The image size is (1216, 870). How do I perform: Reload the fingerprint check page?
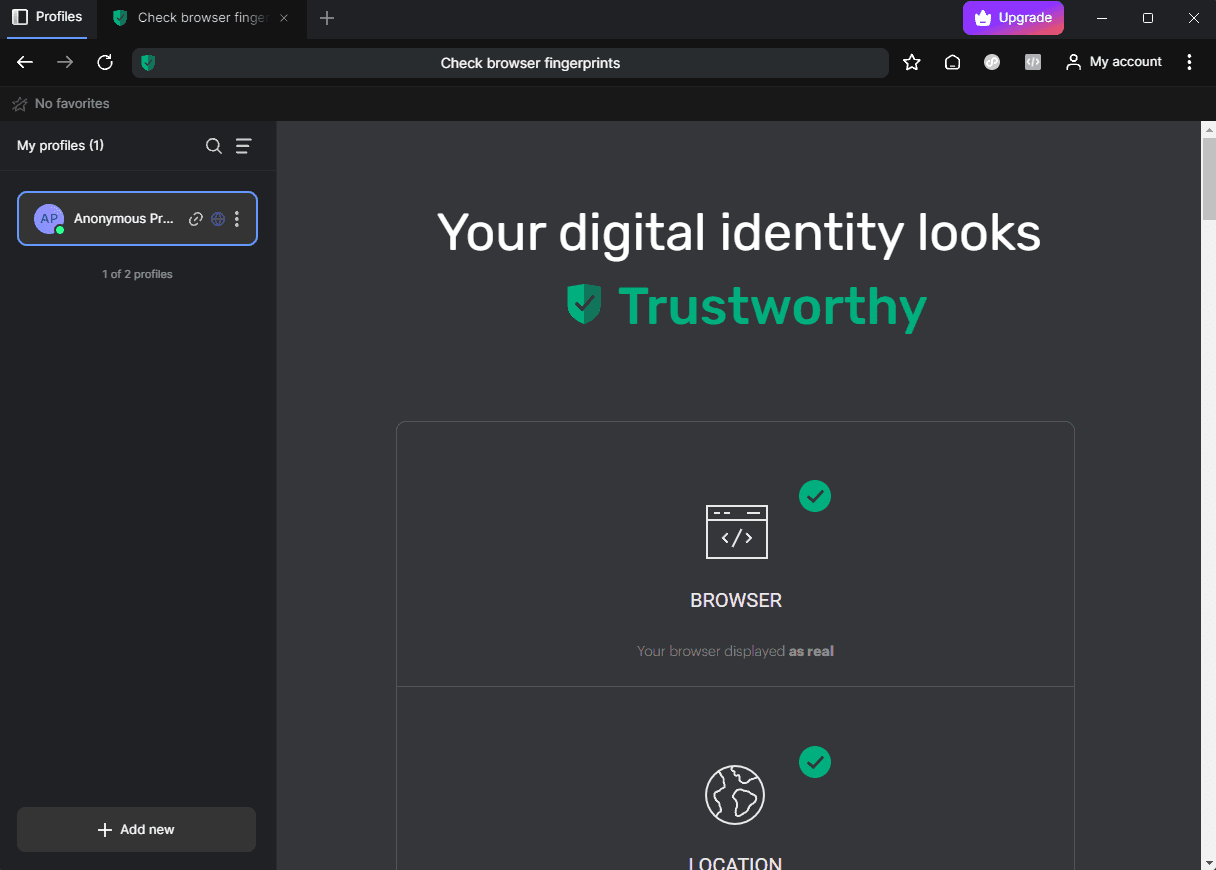(x=104, y=62)
